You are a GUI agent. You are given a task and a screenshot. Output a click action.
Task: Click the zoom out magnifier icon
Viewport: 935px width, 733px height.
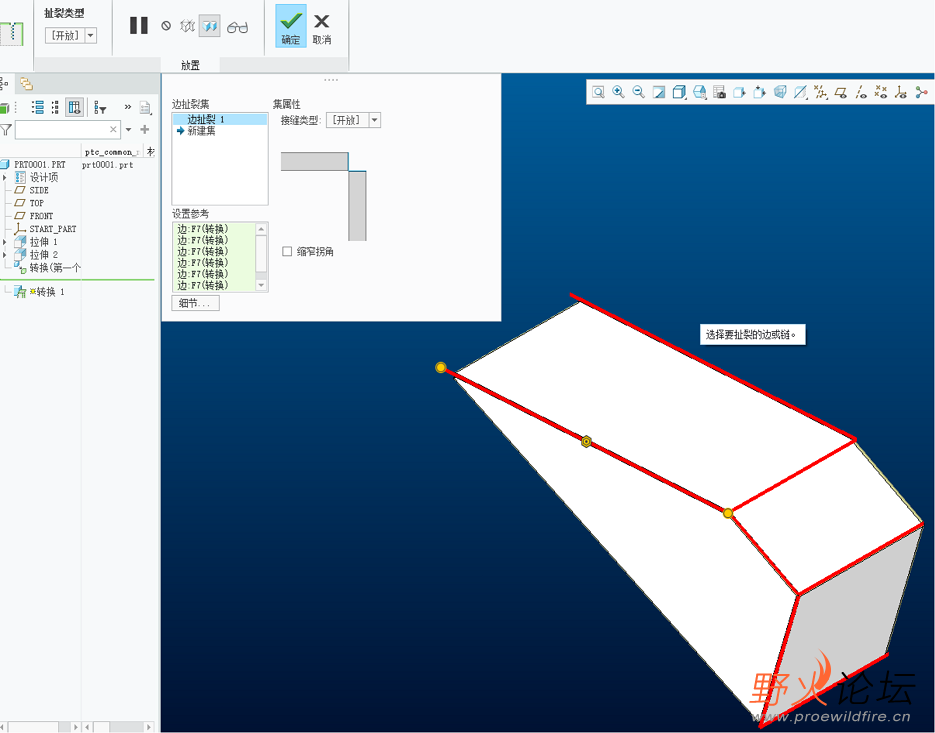click(638, 92)
